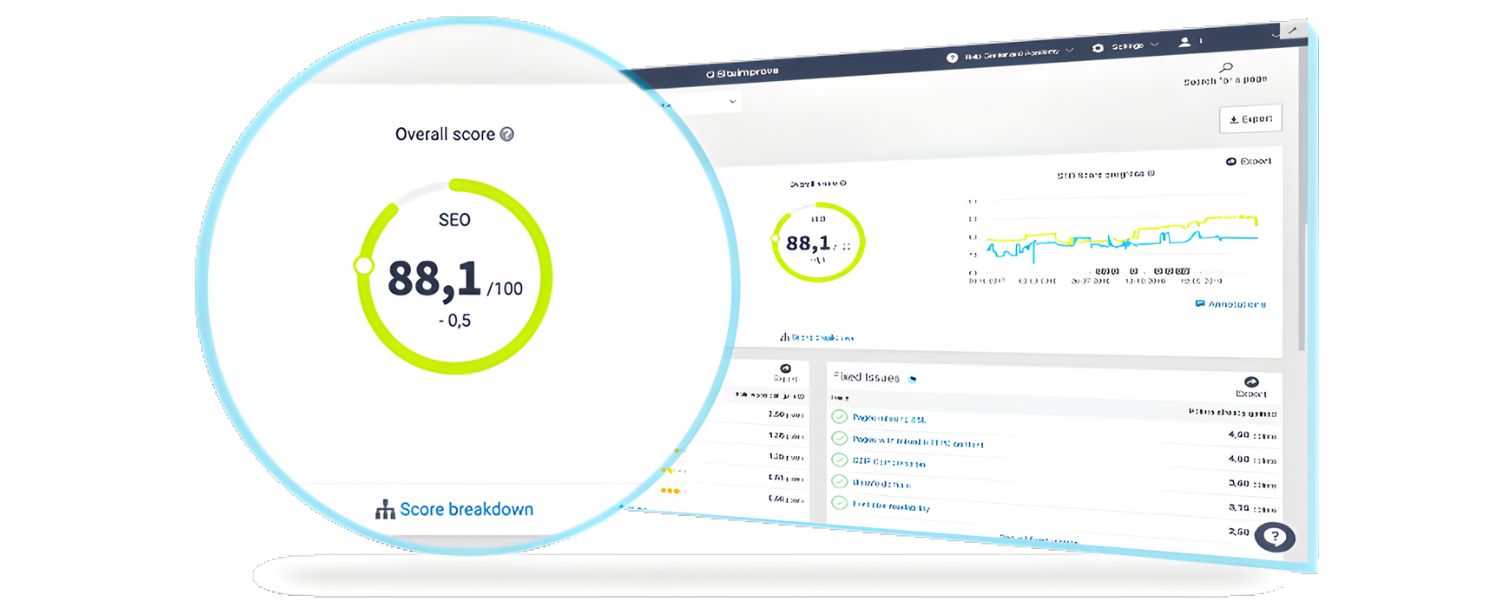Click the small SEO score gauge
1500x600 pixels.
(x=818, y=242)
